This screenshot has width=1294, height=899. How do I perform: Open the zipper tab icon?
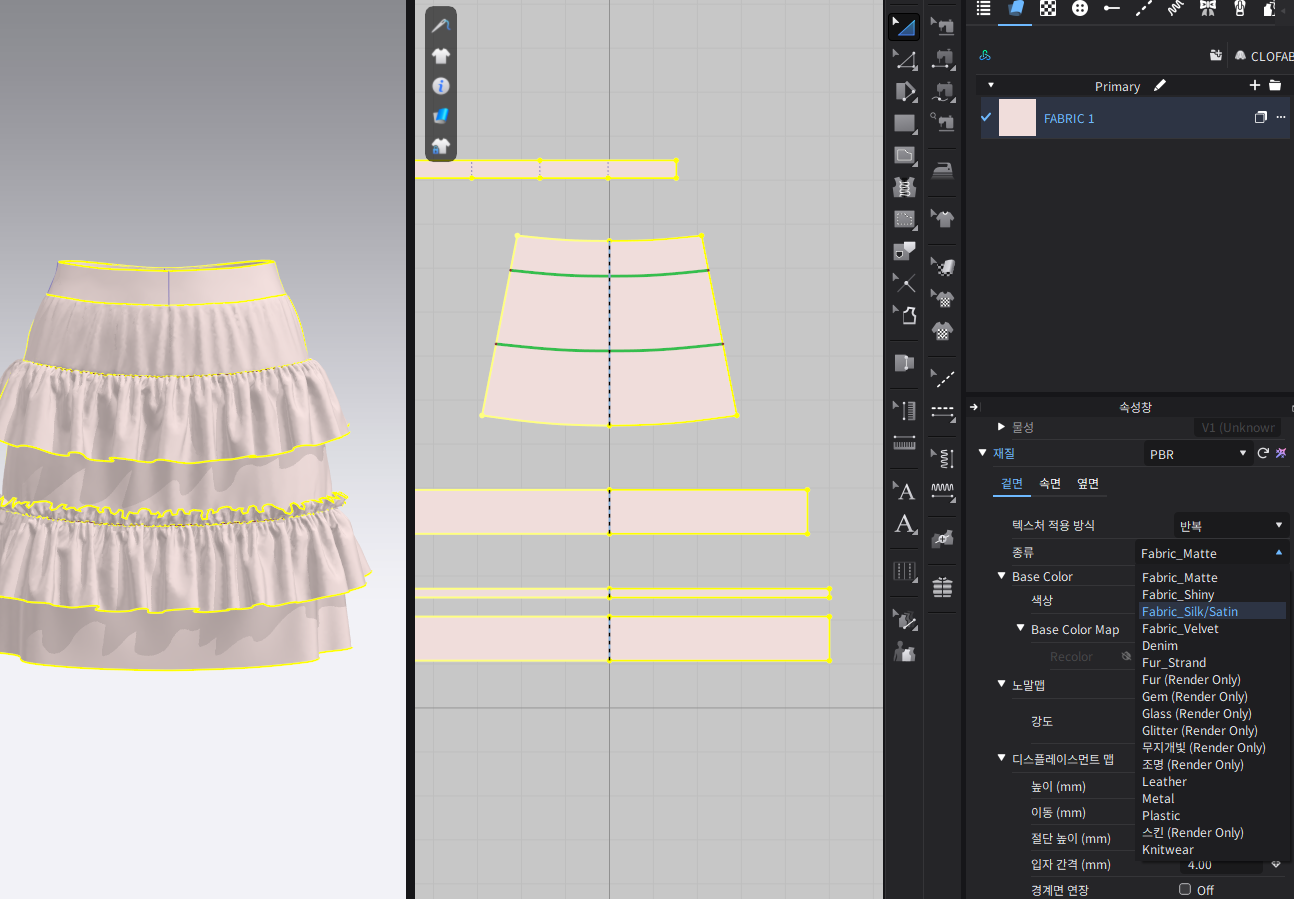pos(1239,9)
